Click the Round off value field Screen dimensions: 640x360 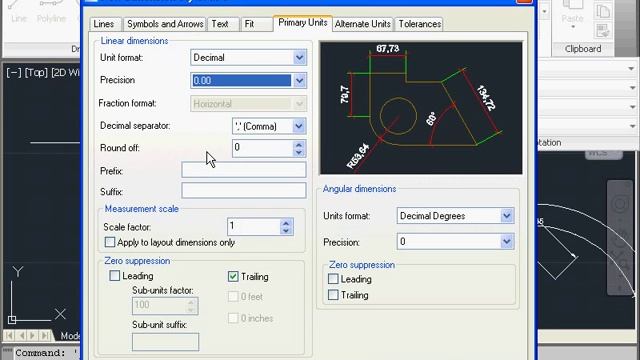click(x=263, y=148)
